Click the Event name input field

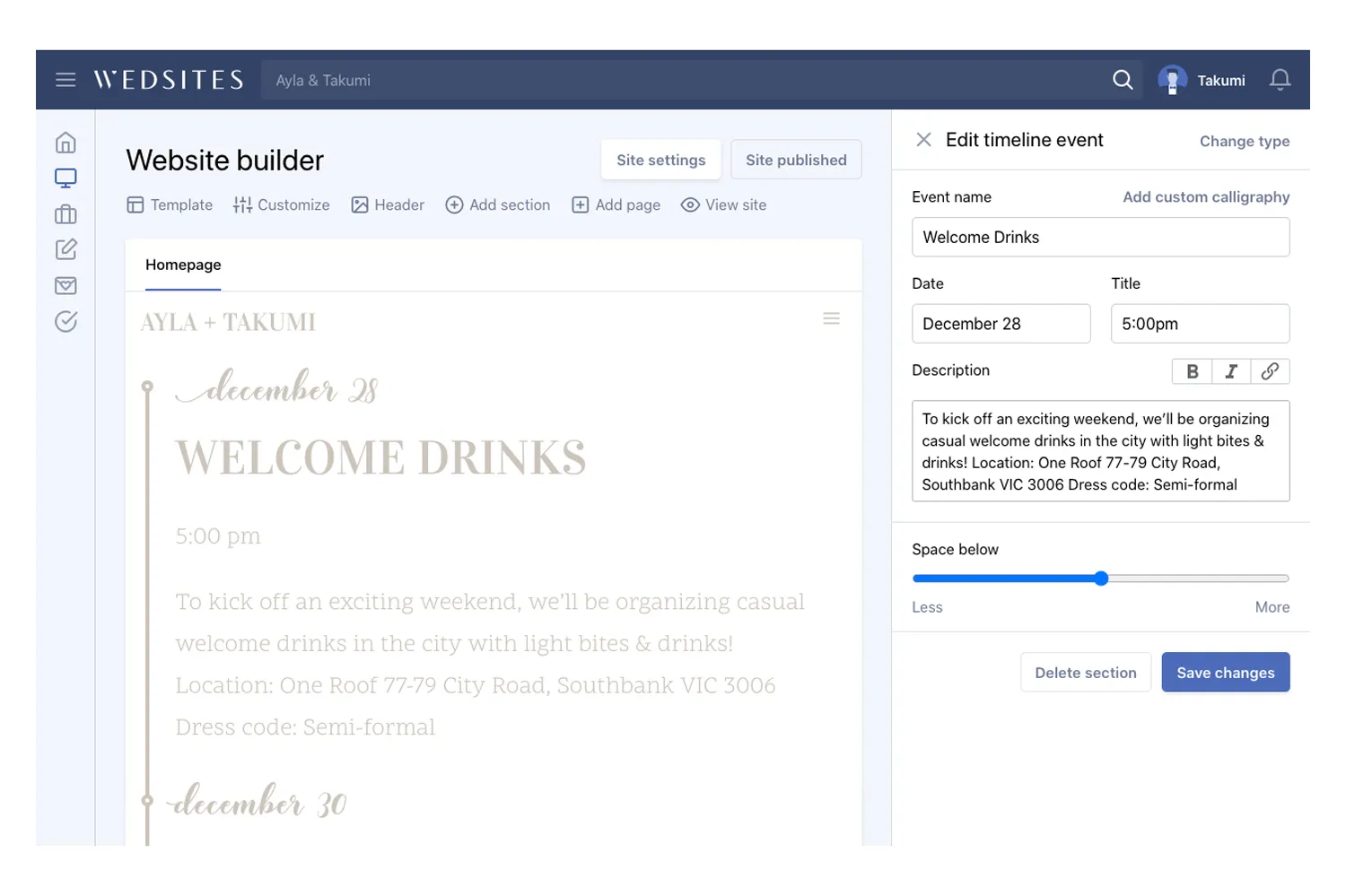[x=1100, y=238]
